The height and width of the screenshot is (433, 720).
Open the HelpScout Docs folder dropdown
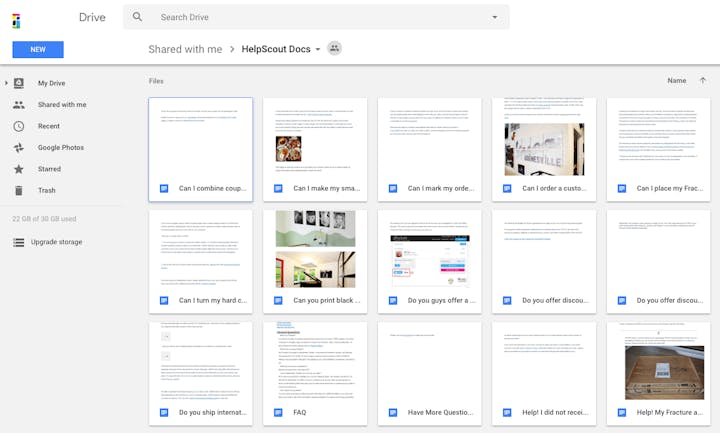pyautogui.click(x=318, y=49)
